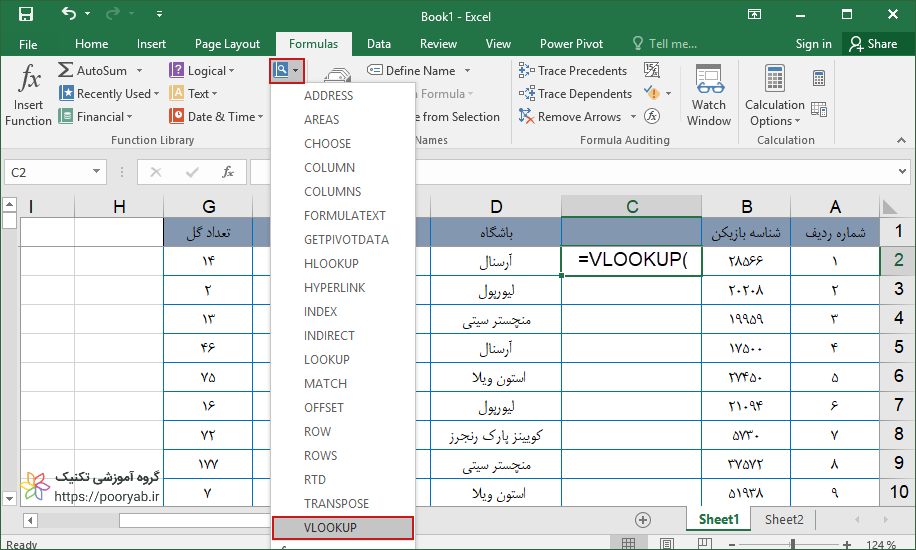
Task: Adjust the zoom slider handle
Action: coord(793,545)
